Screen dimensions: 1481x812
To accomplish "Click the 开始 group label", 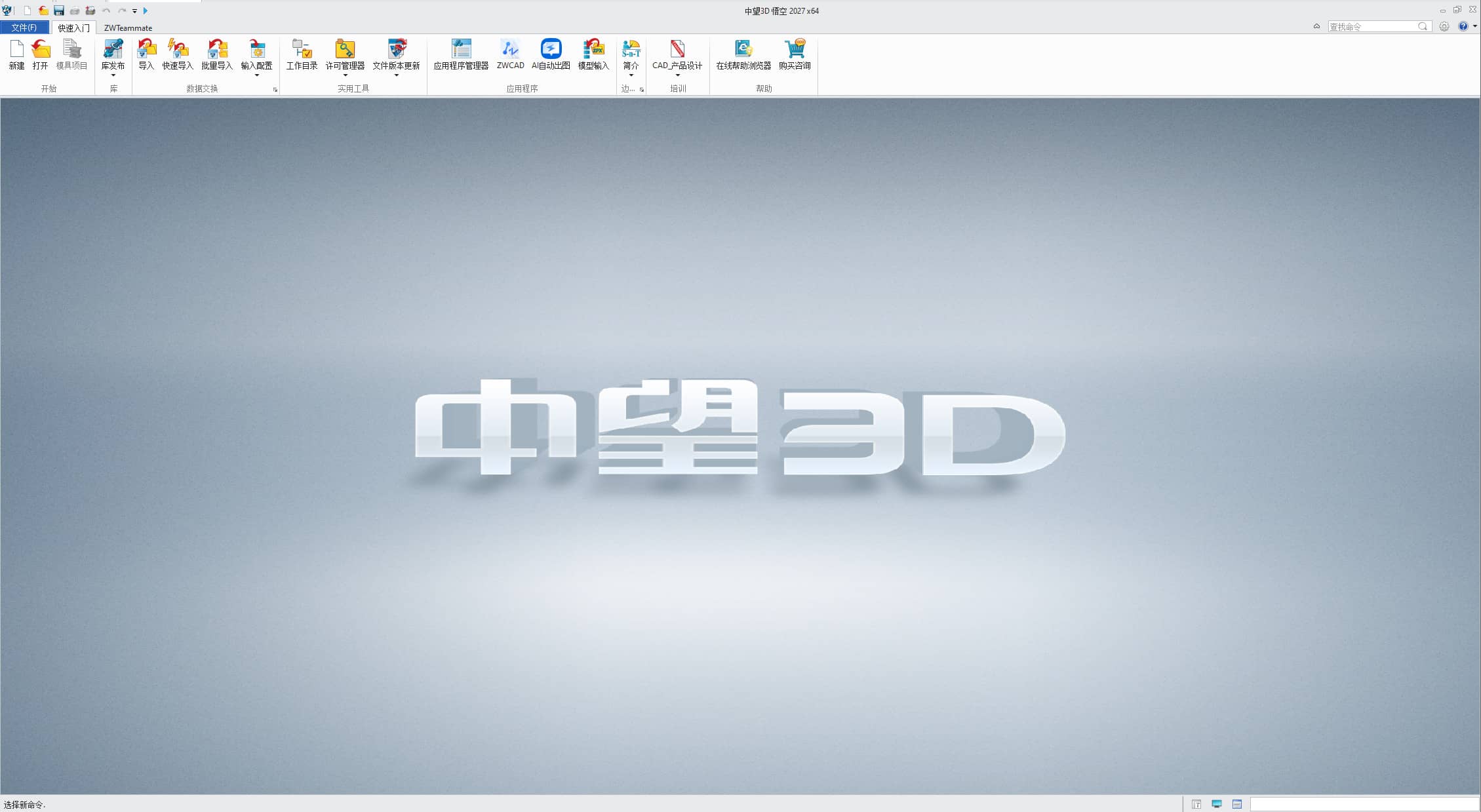I will [x=49, y=88].
